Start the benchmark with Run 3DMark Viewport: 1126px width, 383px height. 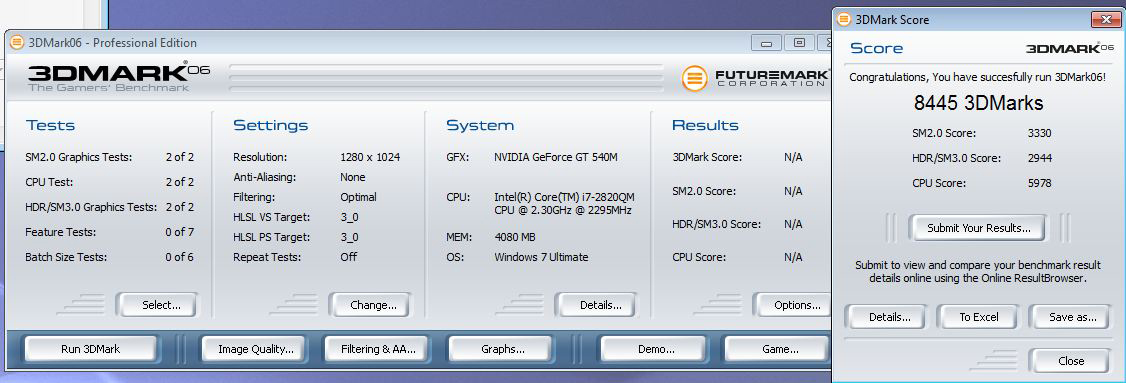[90, 349]
